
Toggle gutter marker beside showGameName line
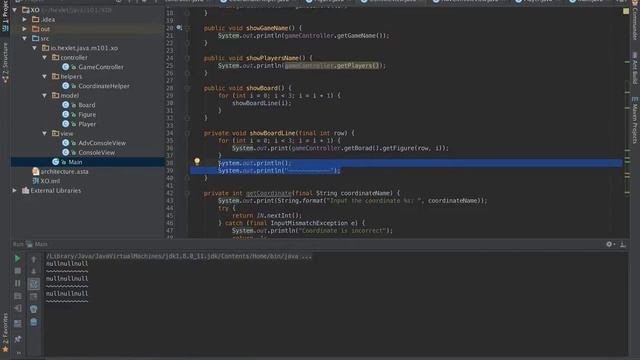tap(179, 28)
